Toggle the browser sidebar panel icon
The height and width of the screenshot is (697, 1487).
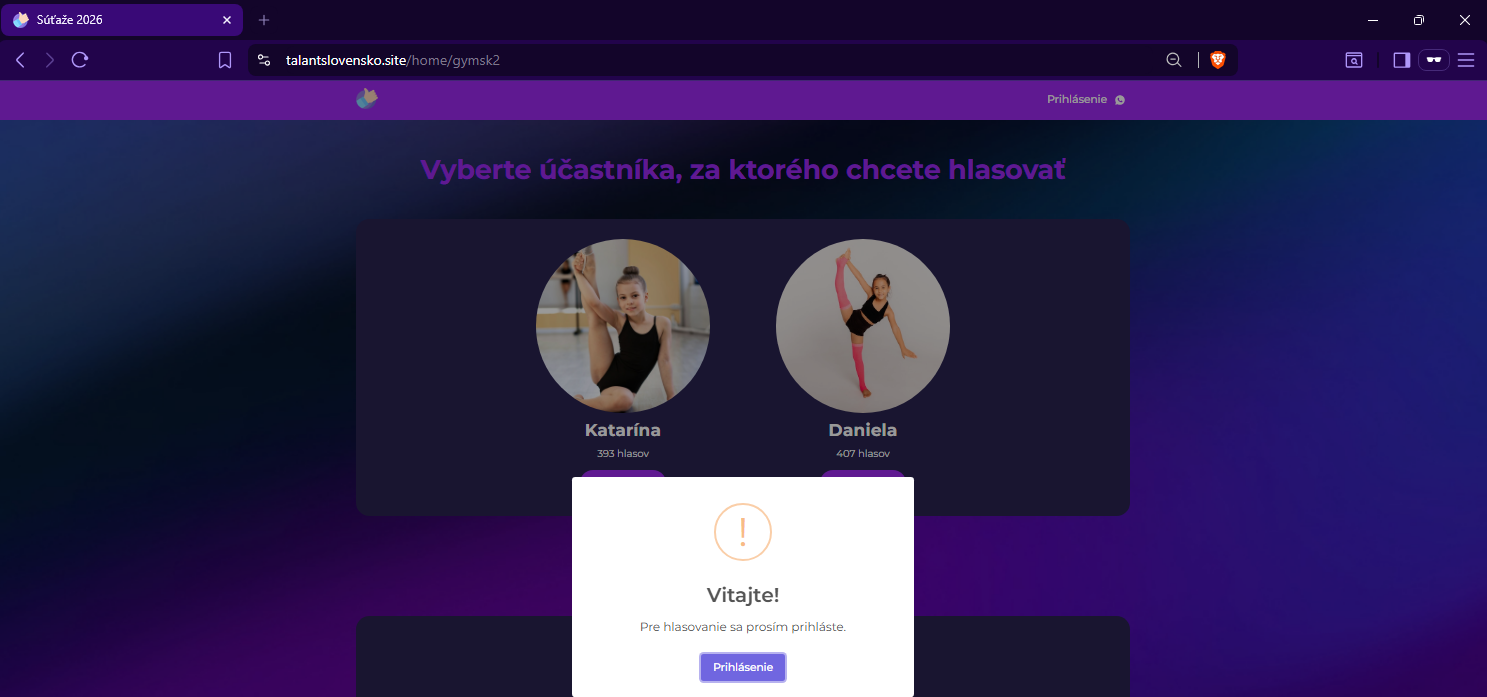[x=1401, y=60]
